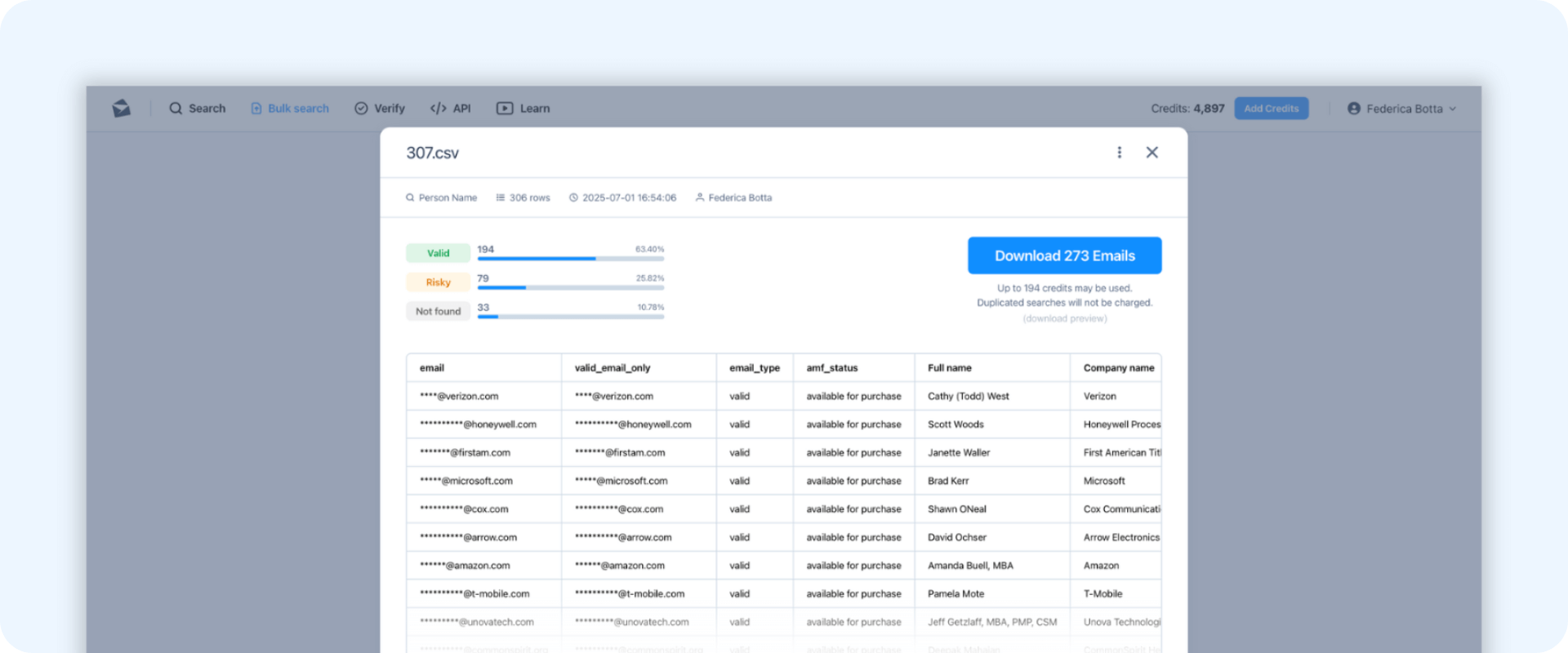Click the Not found status badge
The width and height of the screenshot is (1568, 653).
click(438, 311)
